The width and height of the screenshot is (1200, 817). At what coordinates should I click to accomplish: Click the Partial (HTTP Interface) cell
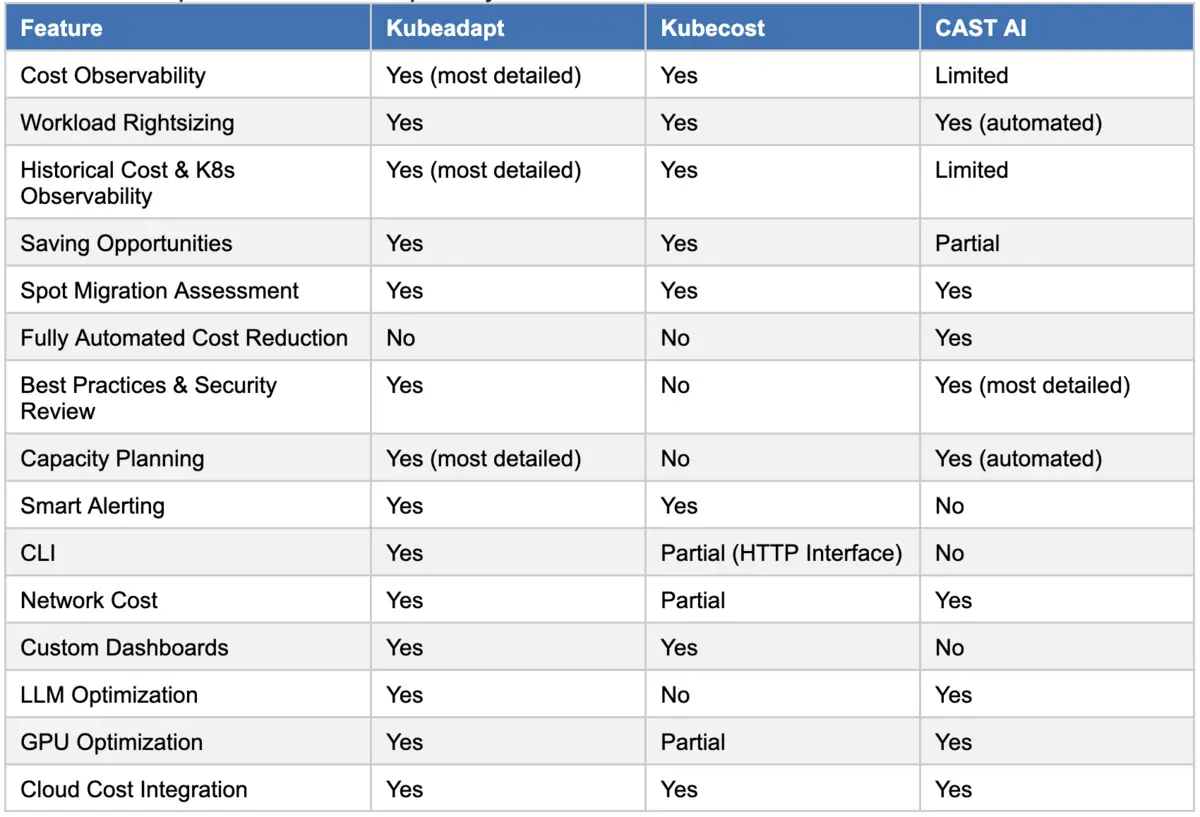781,553
